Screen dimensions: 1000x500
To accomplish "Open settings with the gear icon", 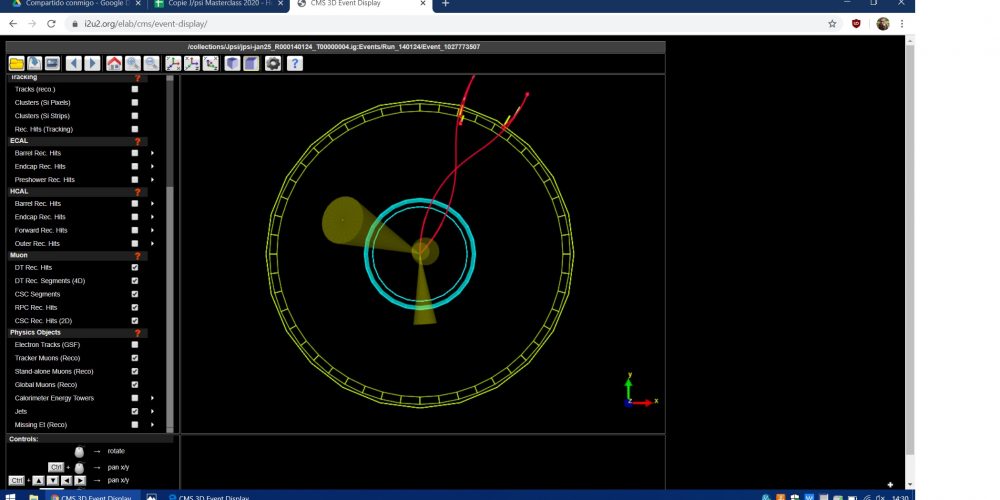I will tap(273, 63).
